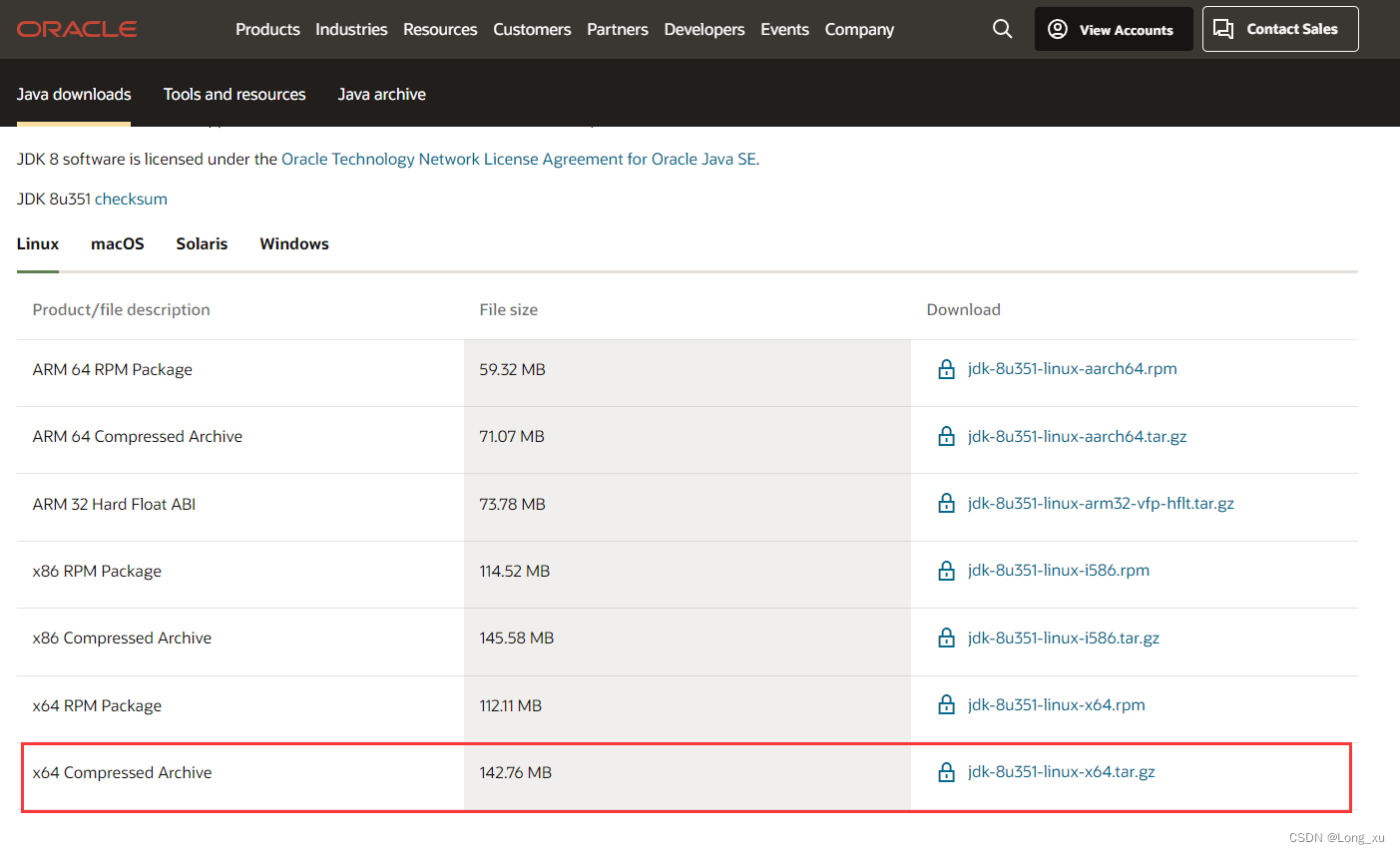
Task: Download jdk-8u351-linux-i586.rpm
Action: [x=1058, y=570]
